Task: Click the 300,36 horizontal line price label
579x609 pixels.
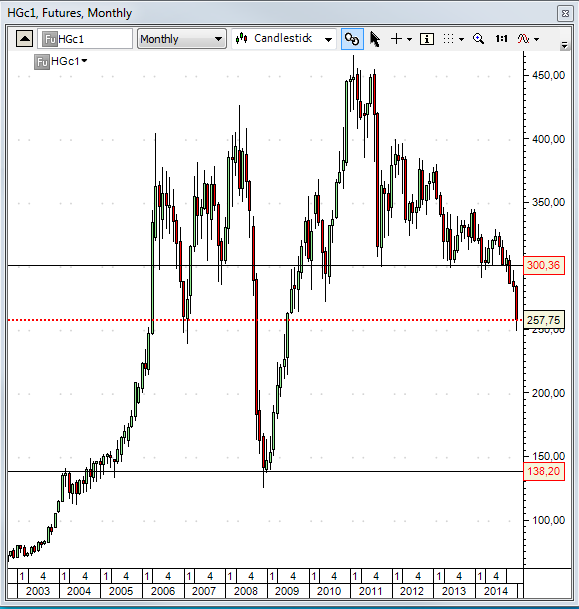Action: pyautogui.click(x=544, y=266)
